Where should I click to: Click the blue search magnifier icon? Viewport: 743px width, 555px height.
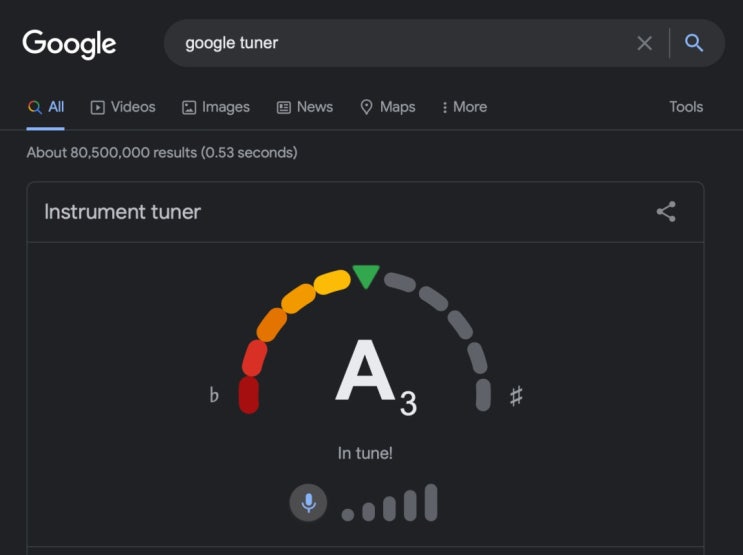click(x=694, y=43)
